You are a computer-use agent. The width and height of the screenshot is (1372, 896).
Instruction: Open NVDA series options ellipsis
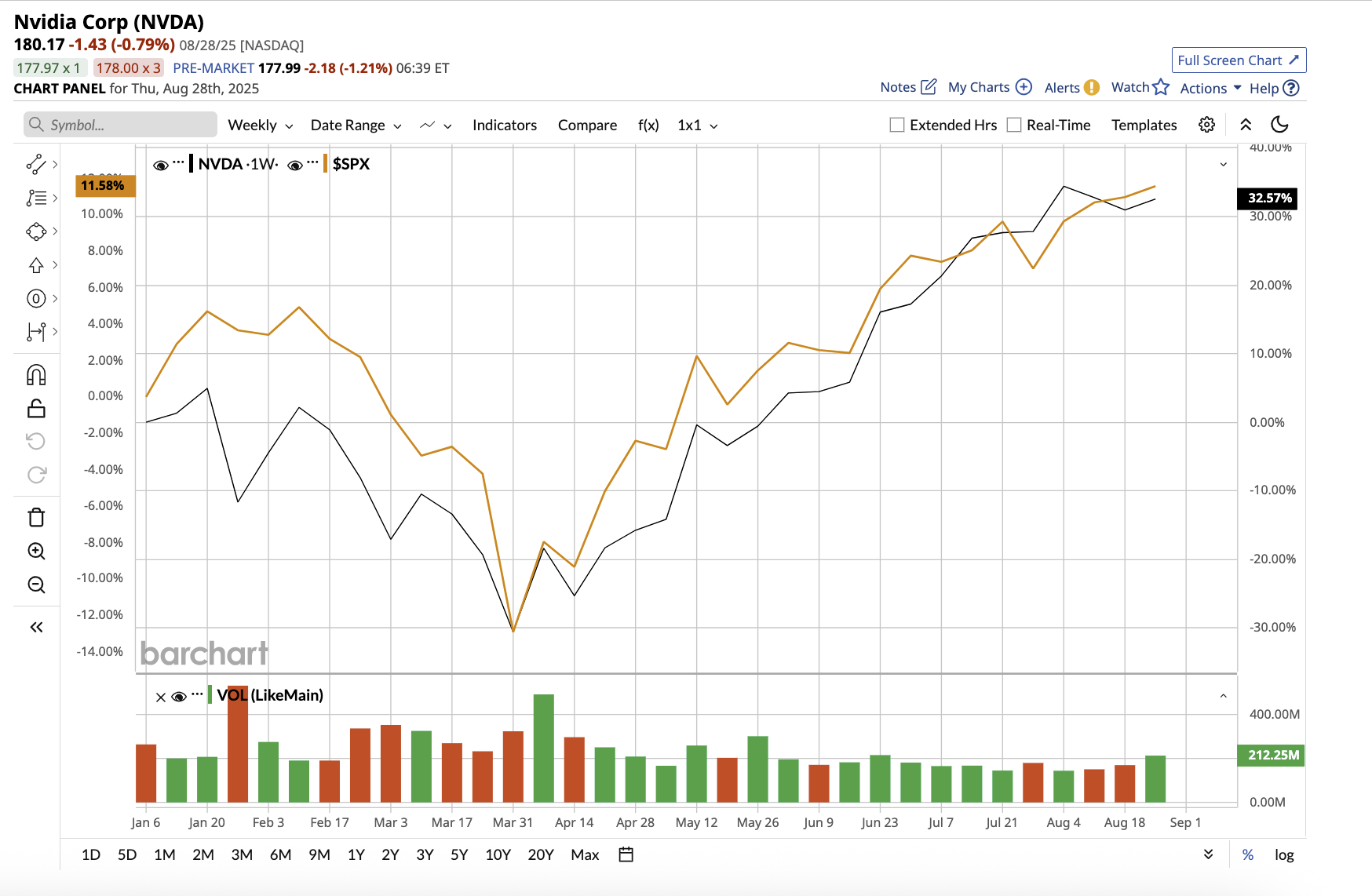178,162
